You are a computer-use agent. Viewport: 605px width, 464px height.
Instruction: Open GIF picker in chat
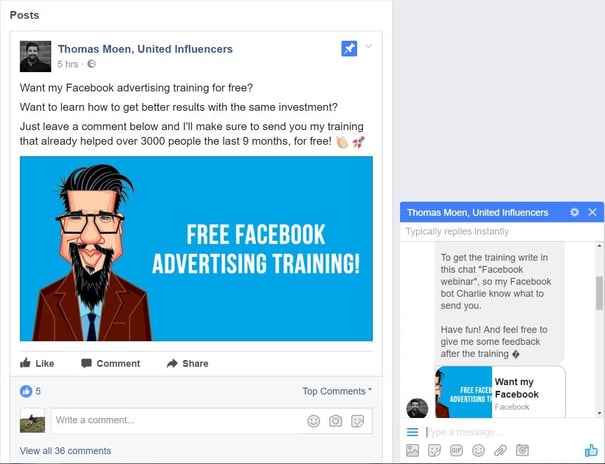(x=456, y=450)
